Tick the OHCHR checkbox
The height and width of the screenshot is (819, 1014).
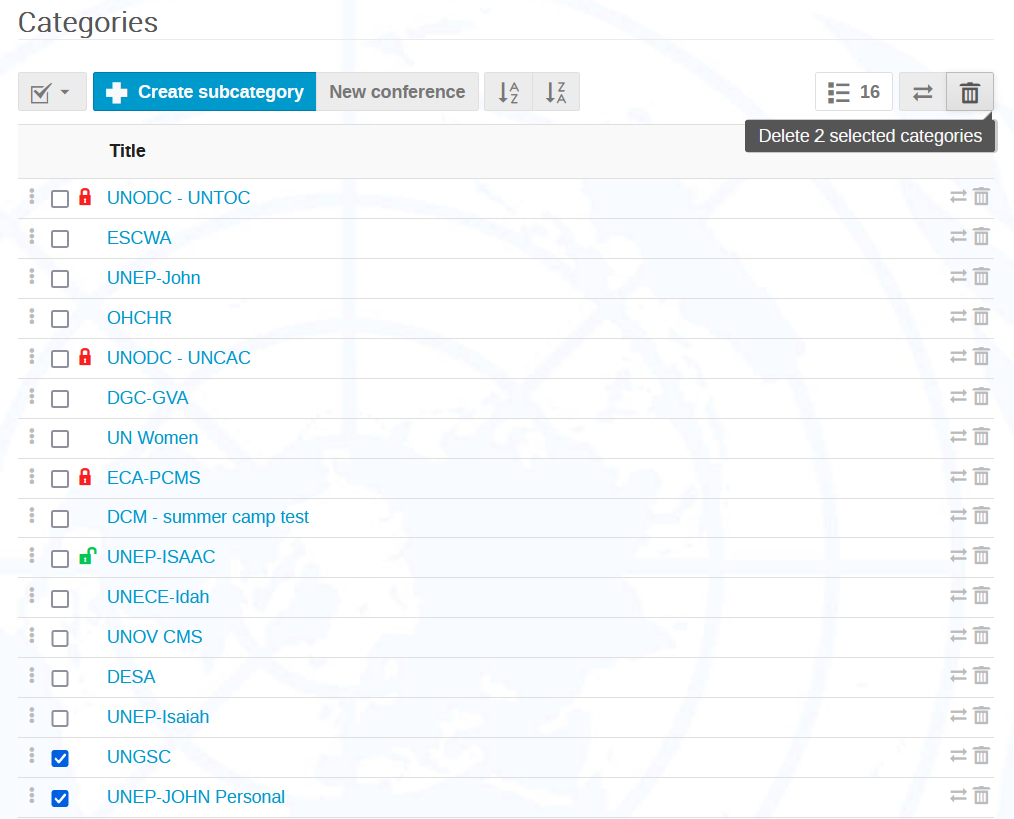[60, 319]
